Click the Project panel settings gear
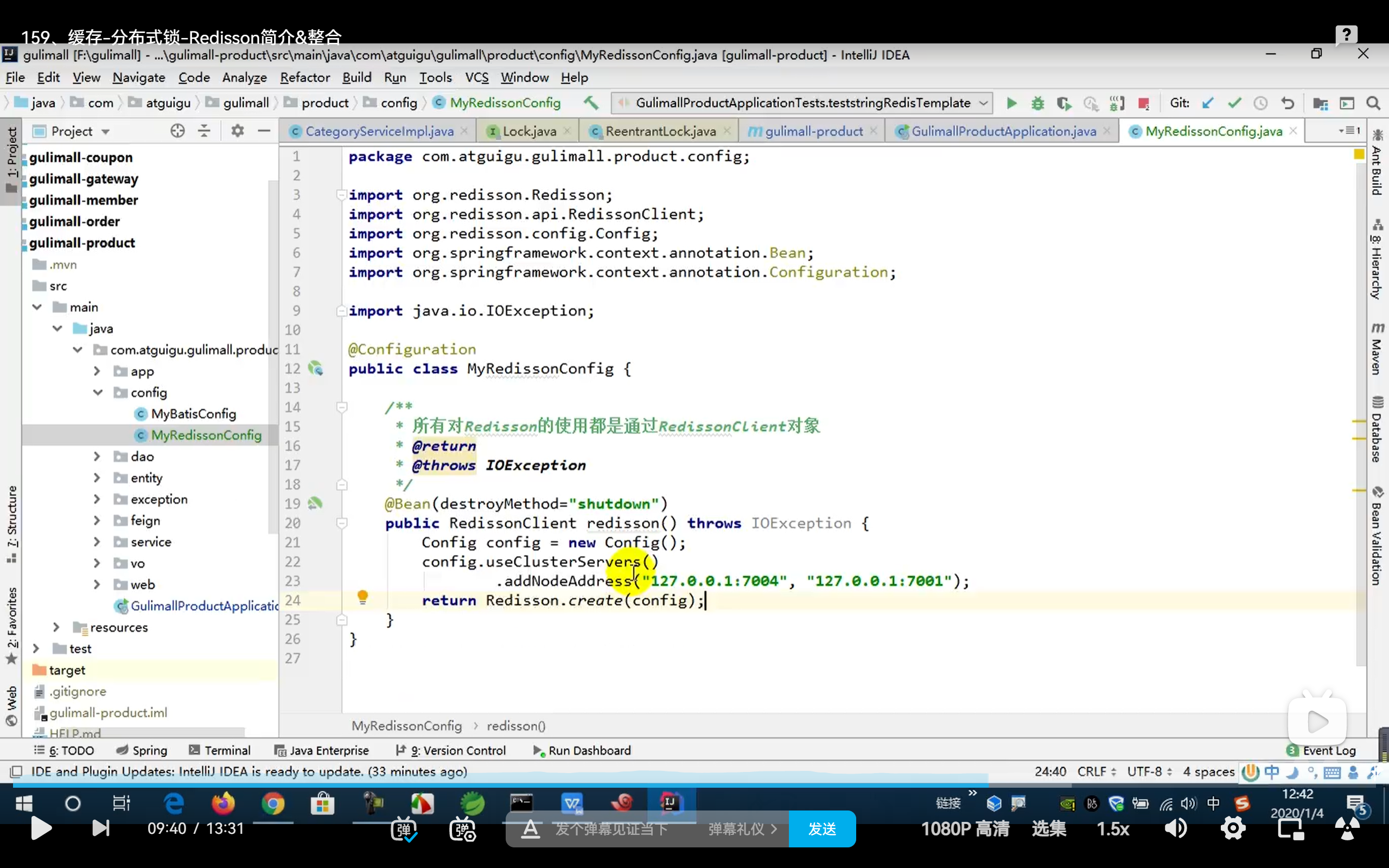1389x868 pixels. tap(237, 131)
